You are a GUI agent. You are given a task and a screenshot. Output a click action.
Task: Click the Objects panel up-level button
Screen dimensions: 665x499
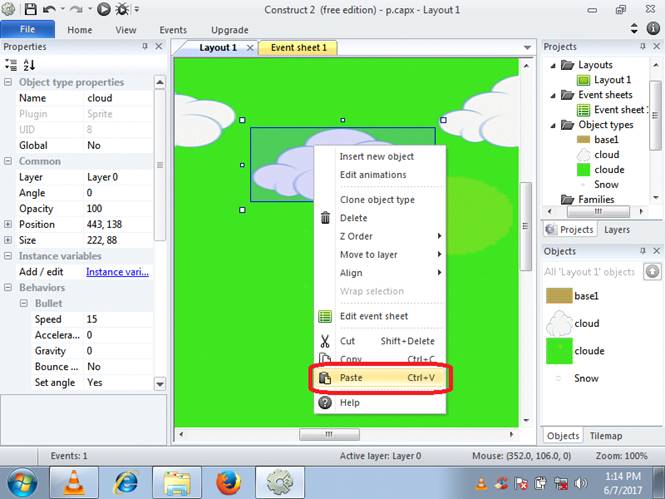(x=652, y=271)
